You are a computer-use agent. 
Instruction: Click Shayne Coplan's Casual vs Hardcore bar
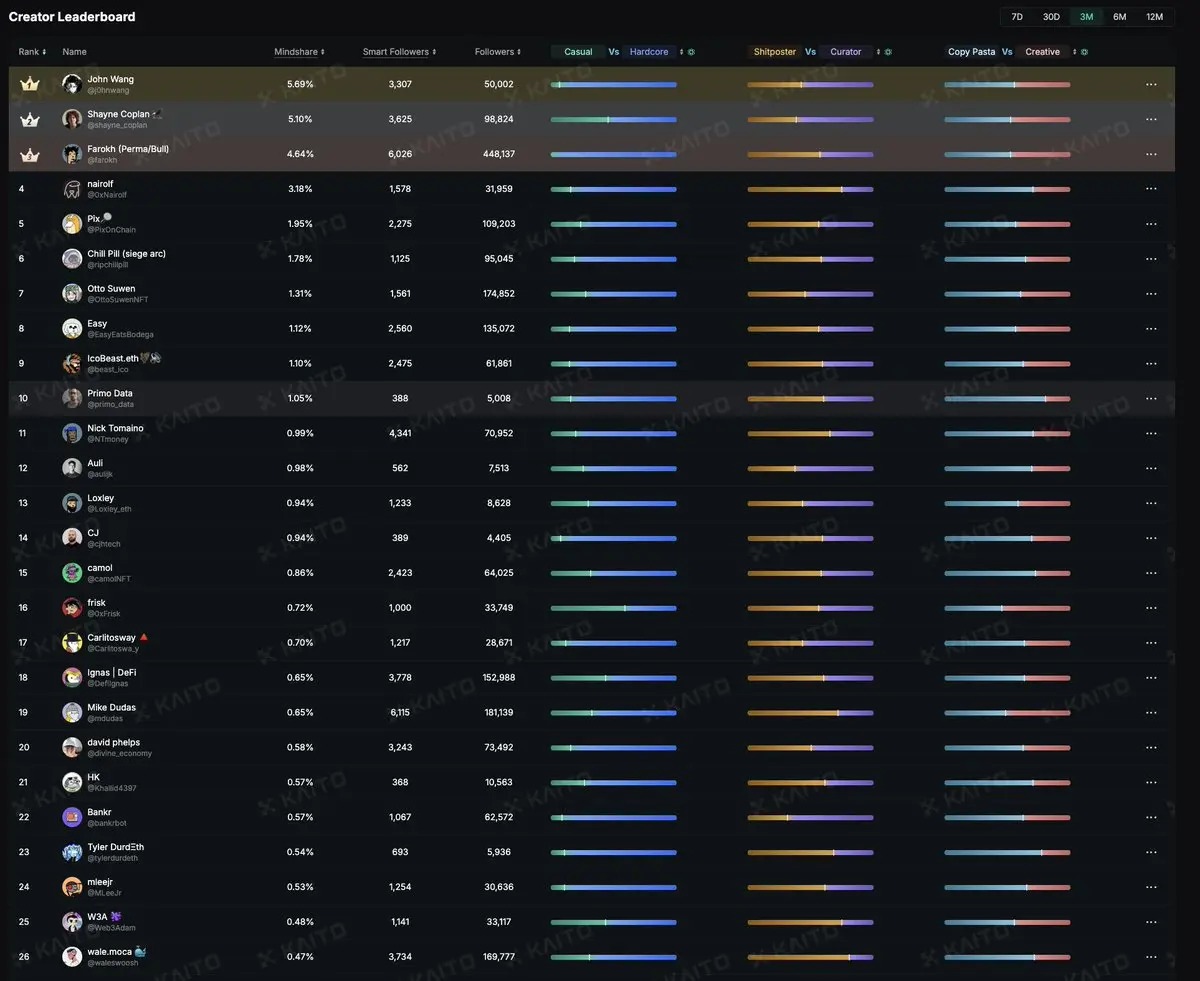pos(613,120)
